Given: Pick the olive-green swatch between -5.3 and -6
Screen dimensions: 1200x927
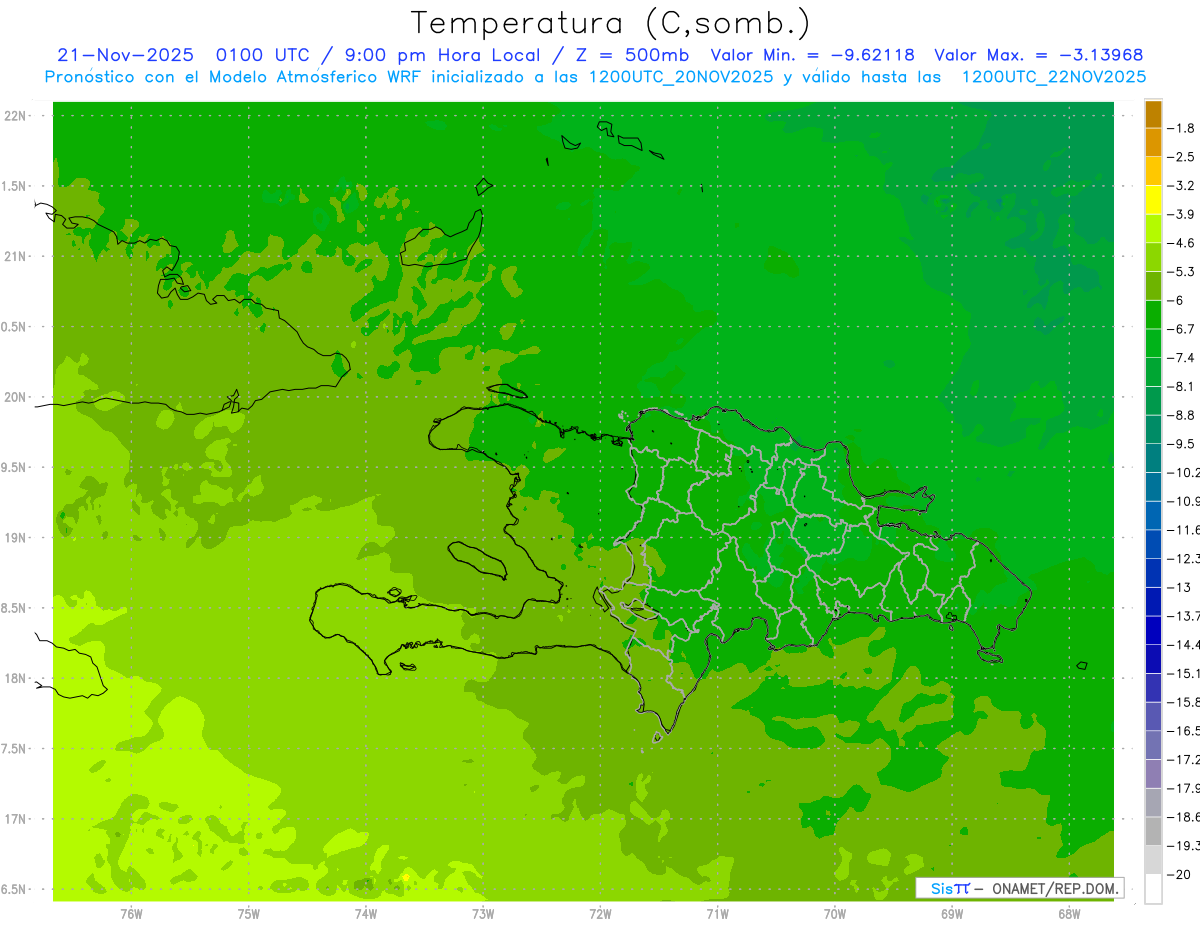Looking at the screenshot, I should 1153,286.
